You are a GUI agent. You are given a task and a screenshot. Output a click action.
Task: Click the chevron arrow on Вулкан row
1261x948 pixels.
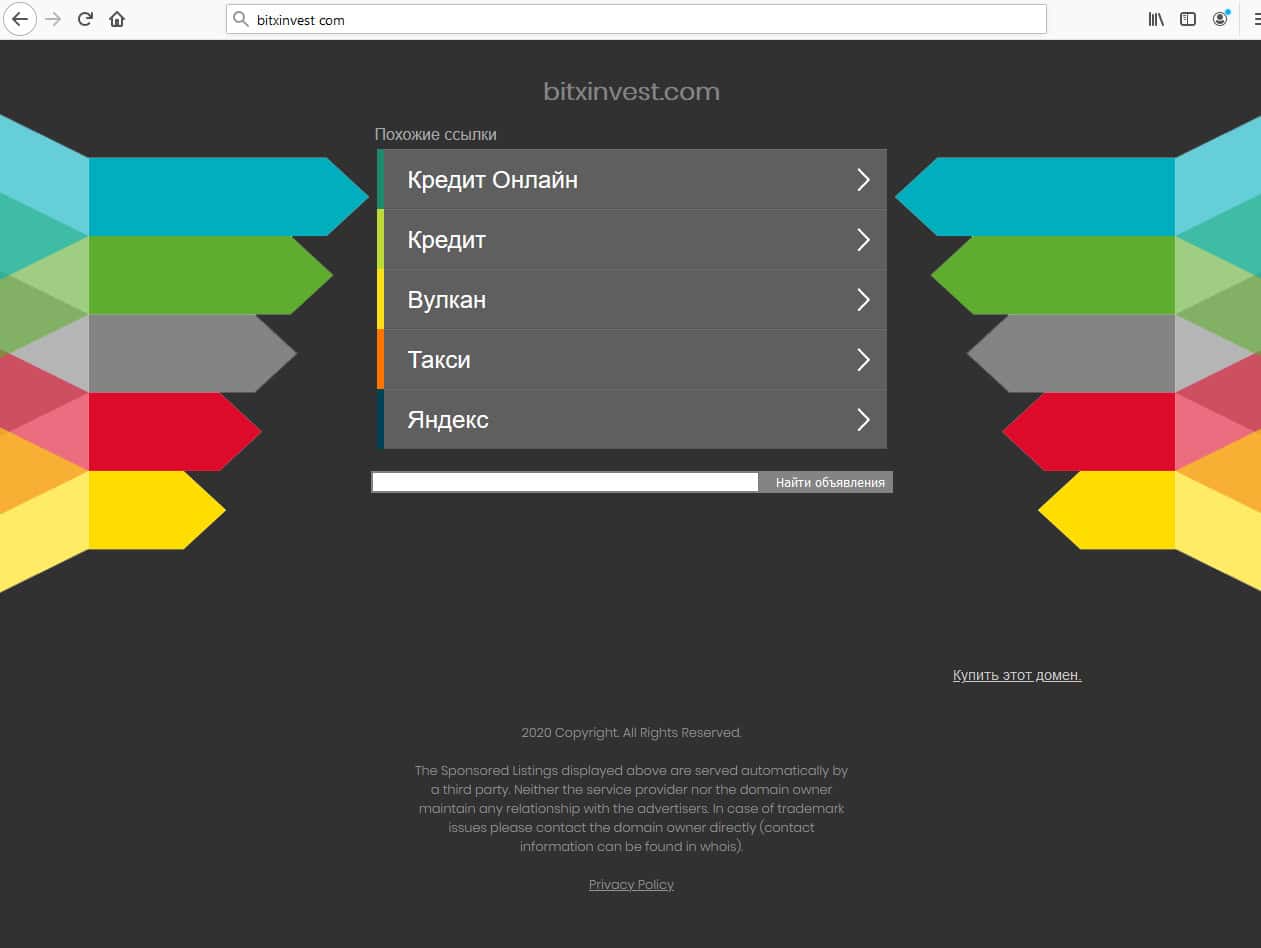tap(863, 299)
